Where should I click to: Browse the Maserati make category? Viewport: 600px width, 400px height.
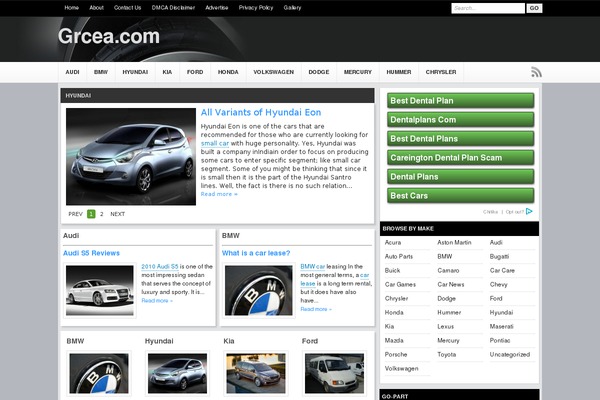pos(502,327)
